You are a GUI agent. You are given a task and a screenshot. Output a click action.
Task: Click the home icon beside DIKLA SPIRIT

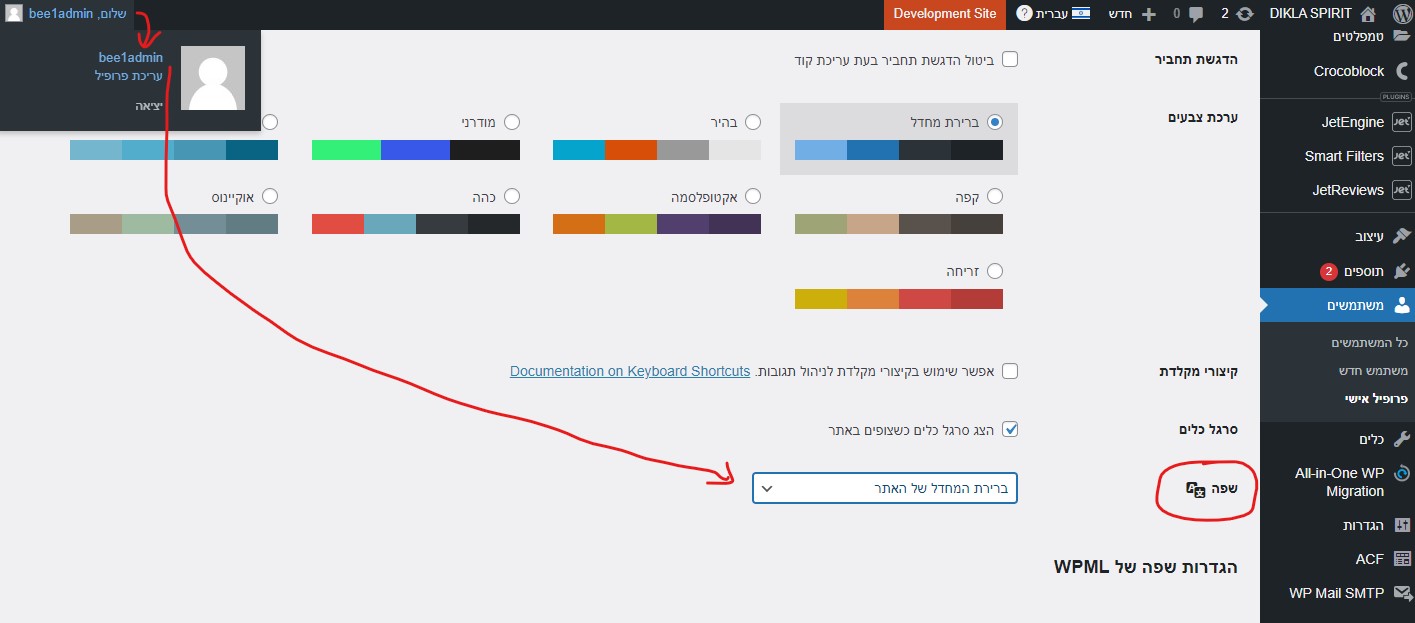1368,14
